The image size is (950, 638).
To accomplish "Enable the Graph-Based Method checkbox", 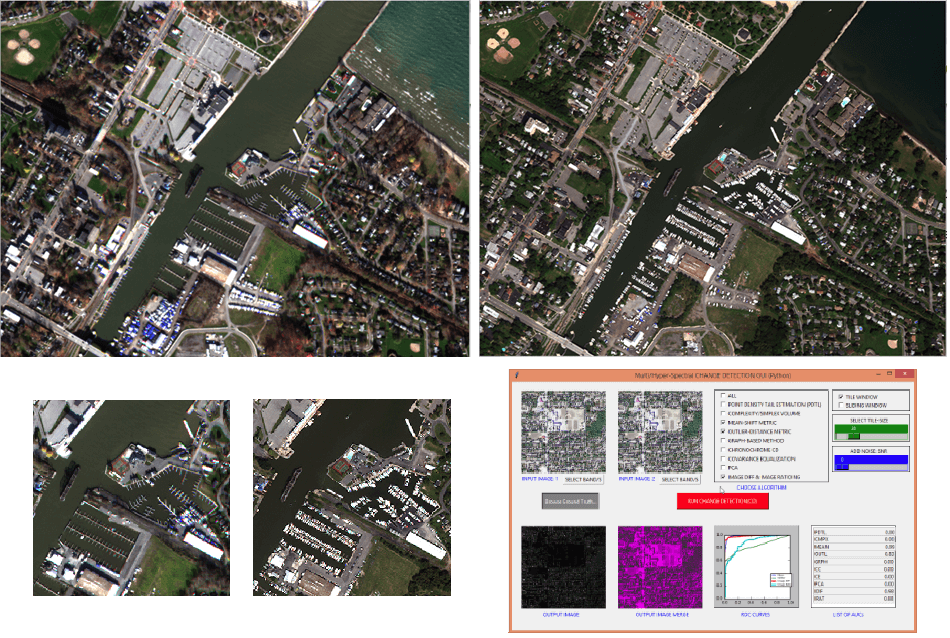I will (x=724, y=441).
